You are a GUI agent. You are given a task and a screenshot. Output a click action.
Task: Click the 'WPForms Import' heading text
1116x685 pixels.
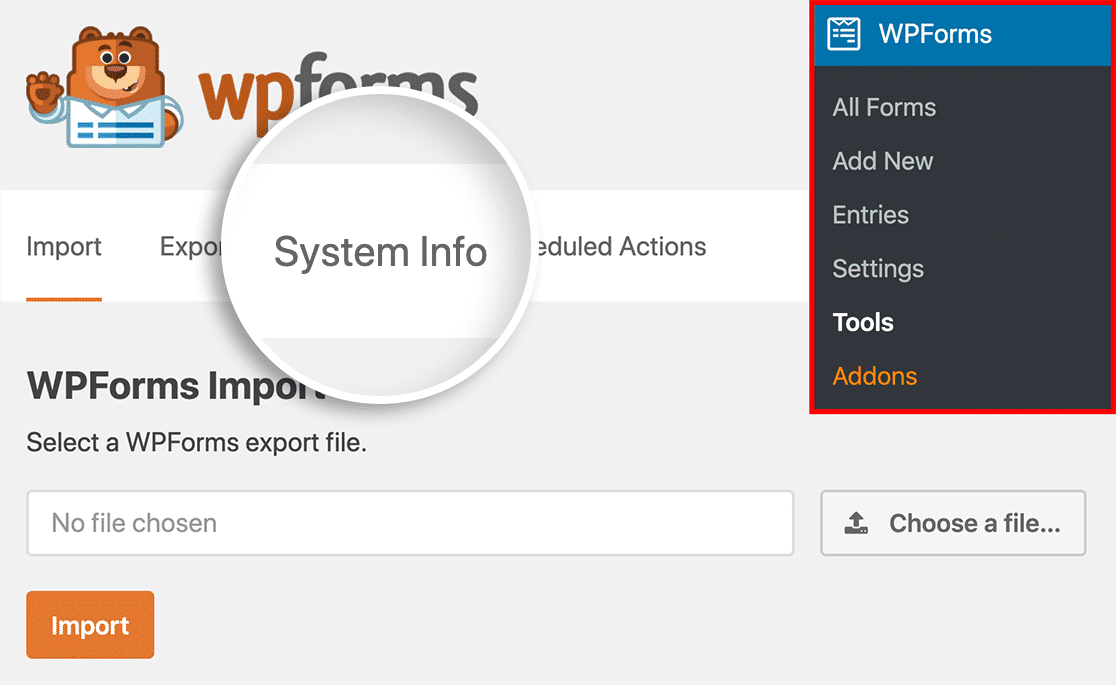coord(176,387)
